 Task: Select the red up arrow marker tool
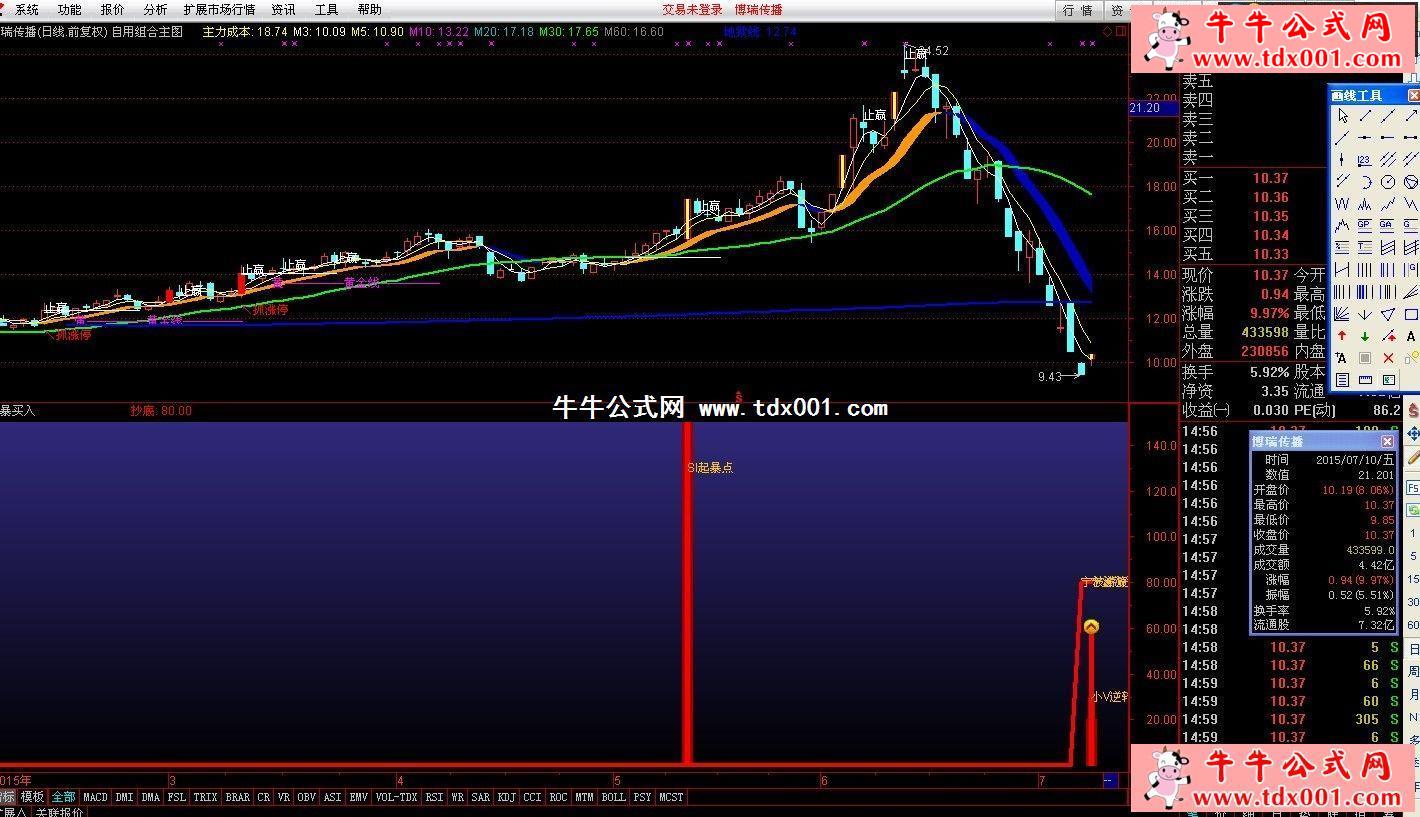(1343, 336)
